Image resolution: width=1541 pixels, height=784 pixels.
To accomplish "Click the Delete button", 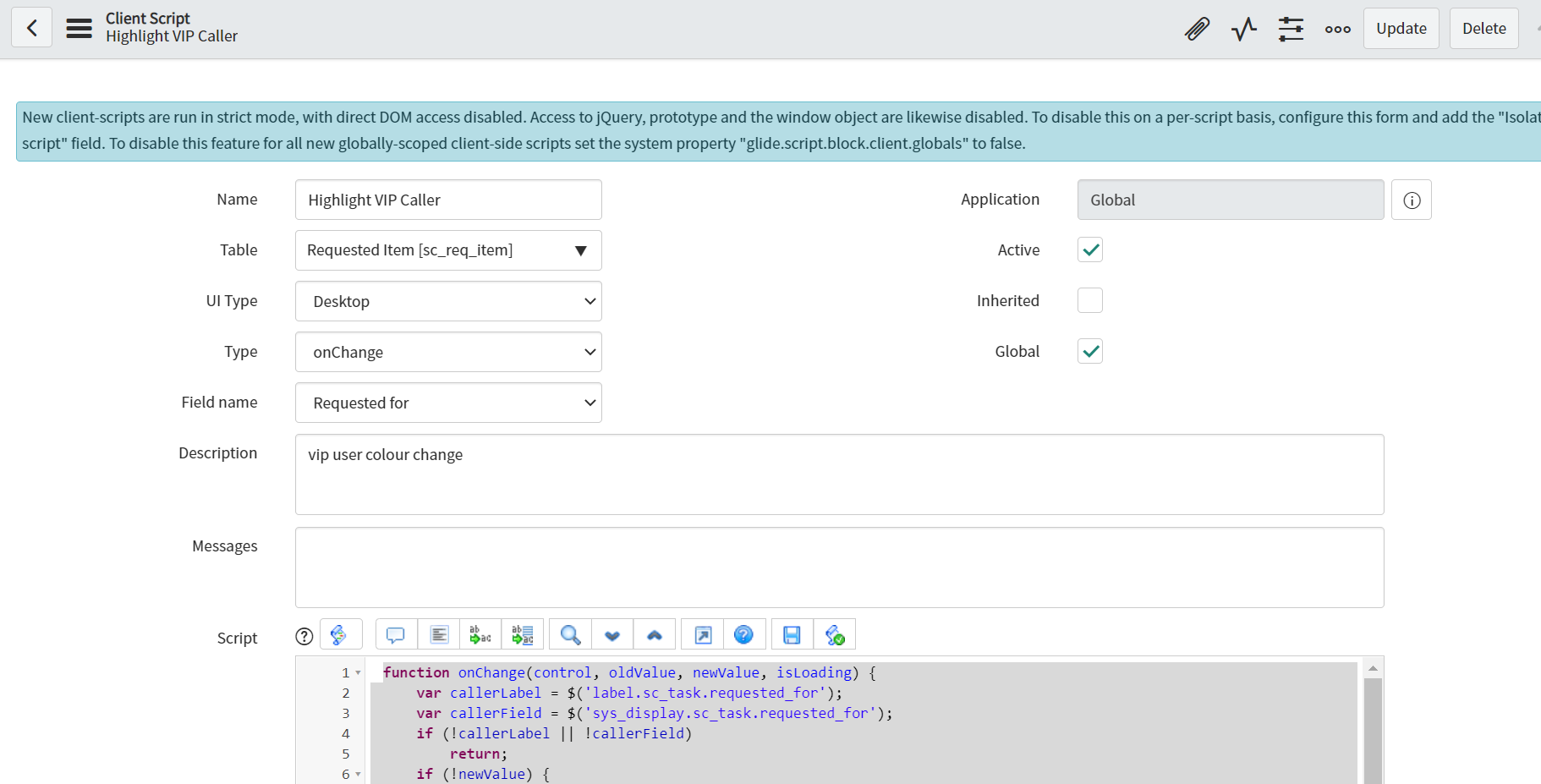I will [x=1483, y=28].
